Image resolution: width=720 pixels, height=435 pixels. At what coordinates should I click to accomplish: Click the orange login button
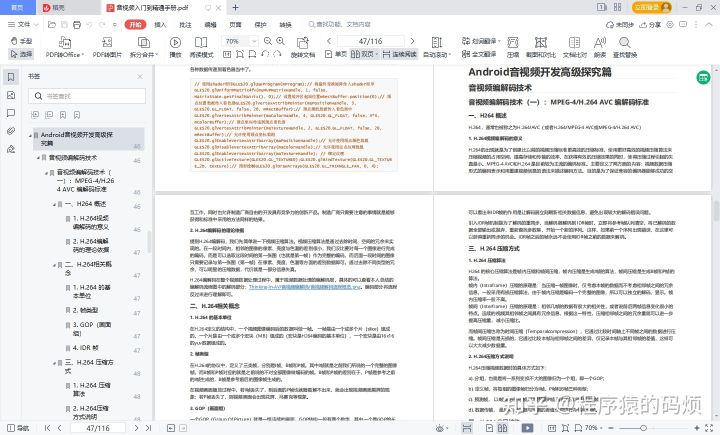652,7
